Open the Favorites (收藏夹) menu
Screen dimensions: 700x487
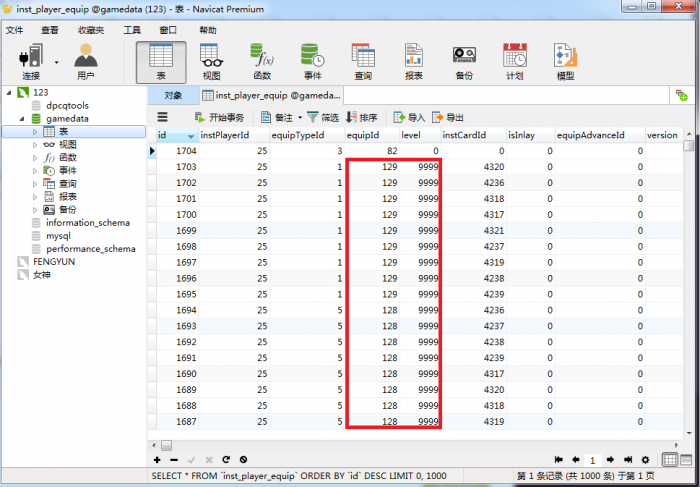coord(91,30)
